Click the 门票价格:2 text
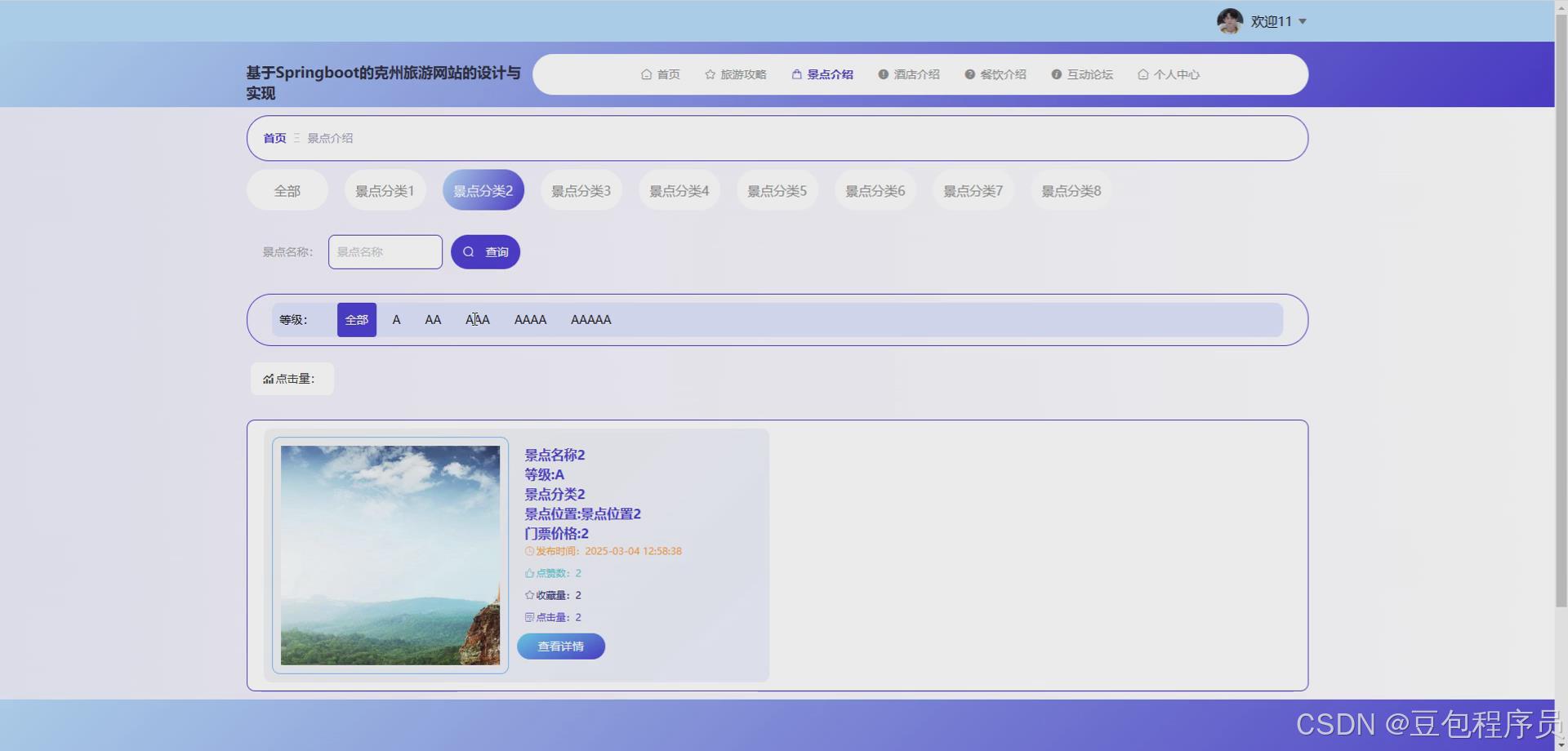Viewport: 1568px width, 751px height. [x=556, y=533]
